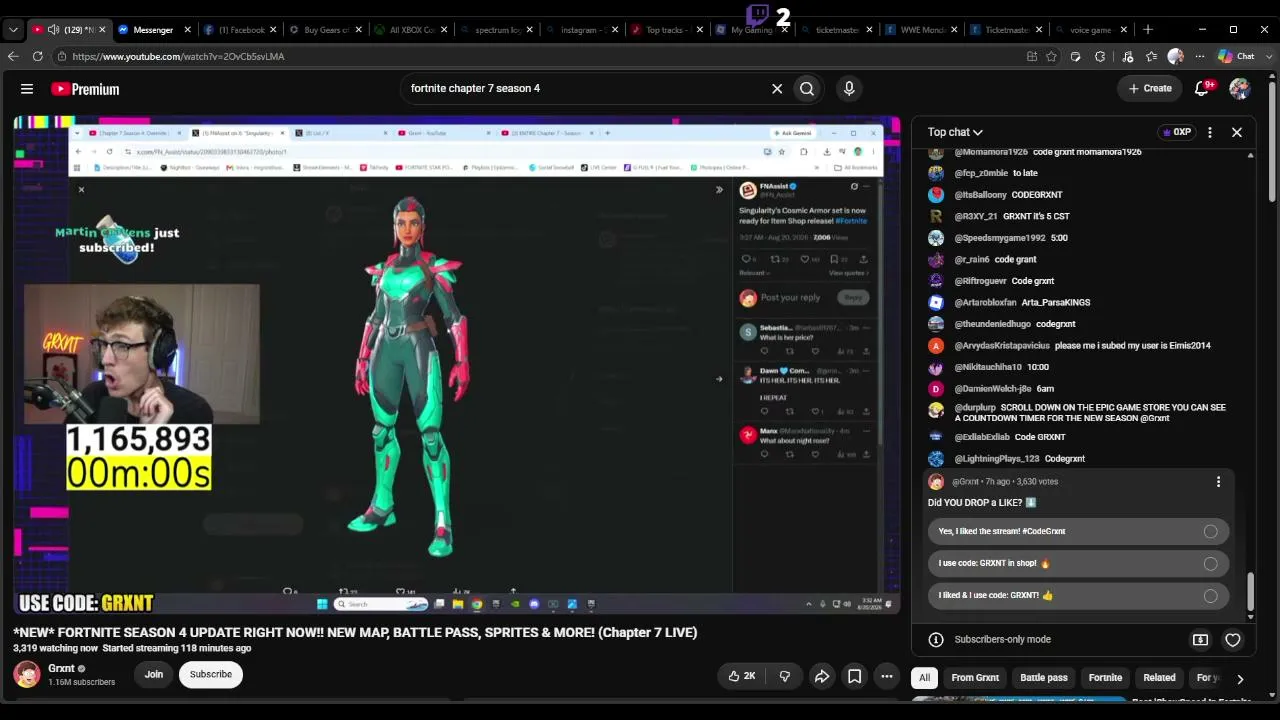The height and width of the screenshot is (720, 1280).
Task: Clear the search query with the X
Action: coord(777,88)
